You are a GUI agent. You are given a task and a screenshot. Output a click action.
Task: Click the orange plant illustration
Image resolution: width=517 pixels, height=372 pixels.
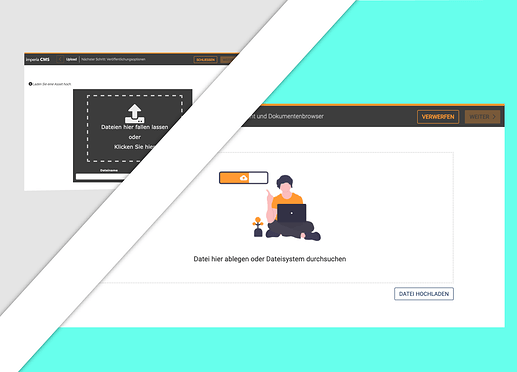(258, 227)
